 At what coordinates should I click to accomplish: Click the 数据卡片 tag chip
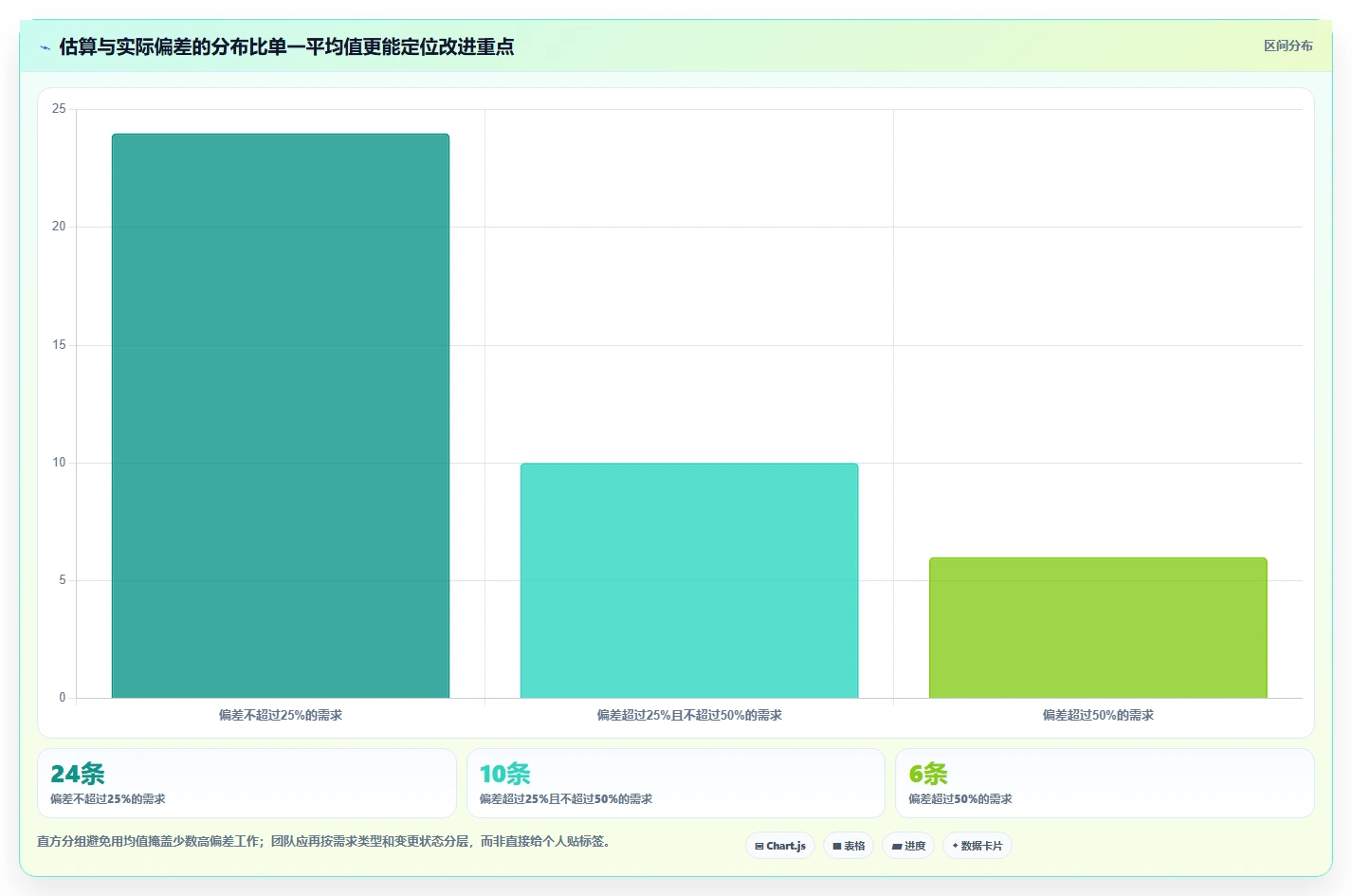tap(977, 846)
